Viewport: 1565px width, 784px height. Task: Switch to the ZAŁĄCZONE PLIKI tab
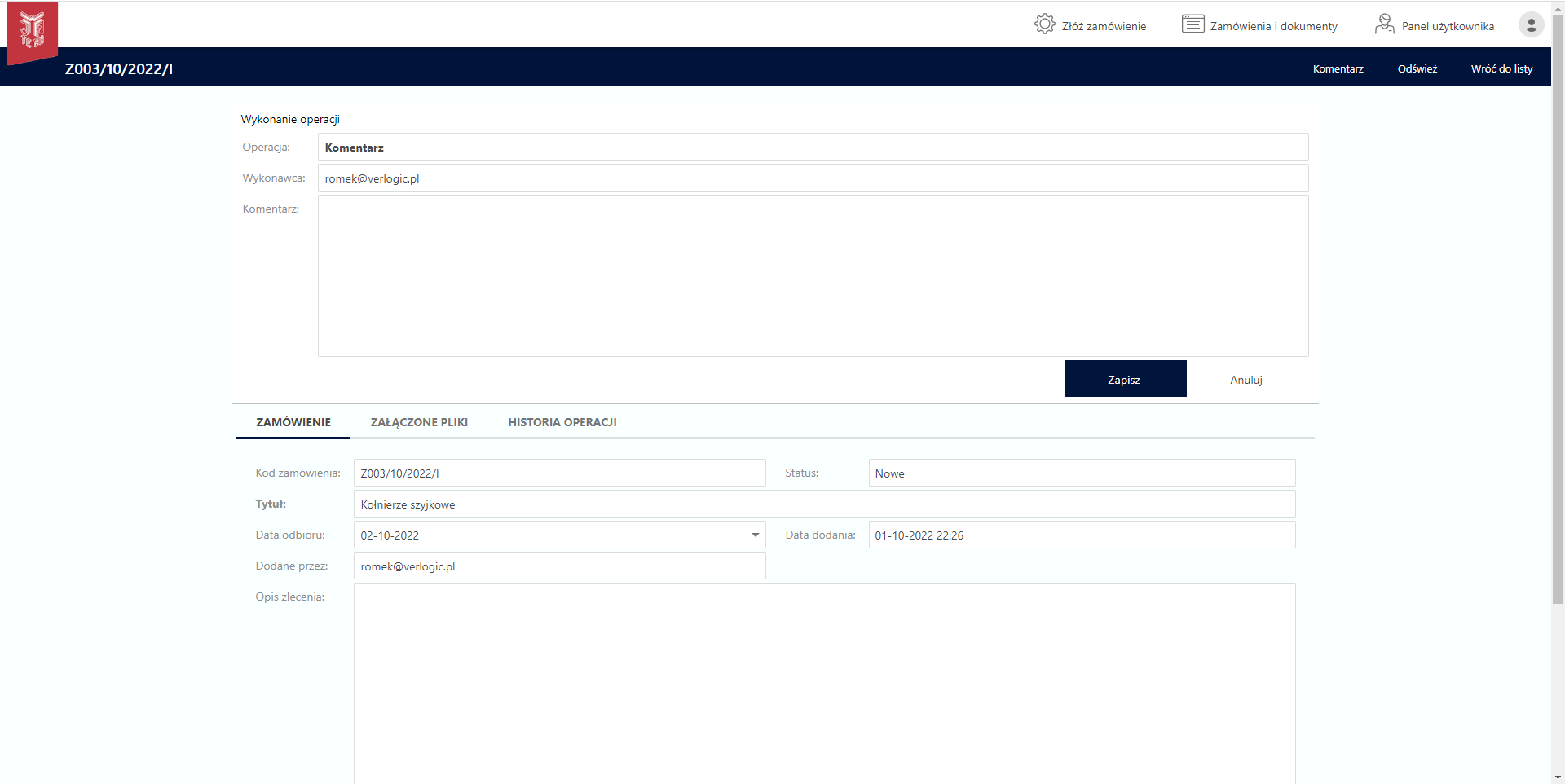pyautogui.click(x=419, y=422)
